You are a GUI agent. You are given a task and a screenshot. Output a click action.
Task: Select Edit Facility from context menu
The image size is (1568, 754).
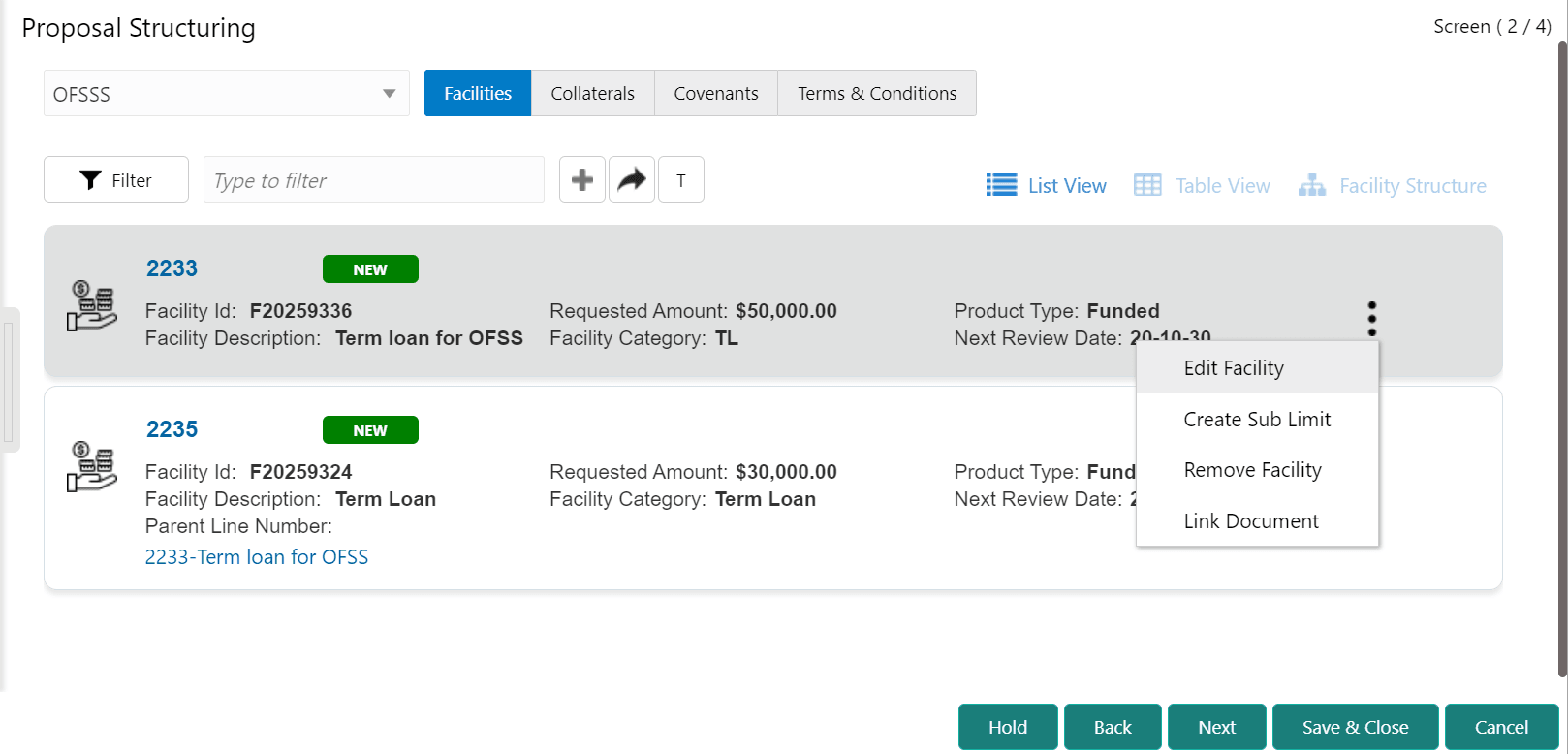click(x=1234, y=368)
